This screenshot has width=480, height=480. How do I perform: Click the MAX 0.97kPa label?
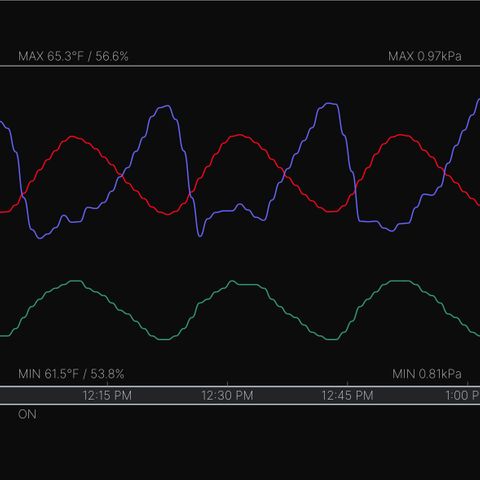pos(425,56)
